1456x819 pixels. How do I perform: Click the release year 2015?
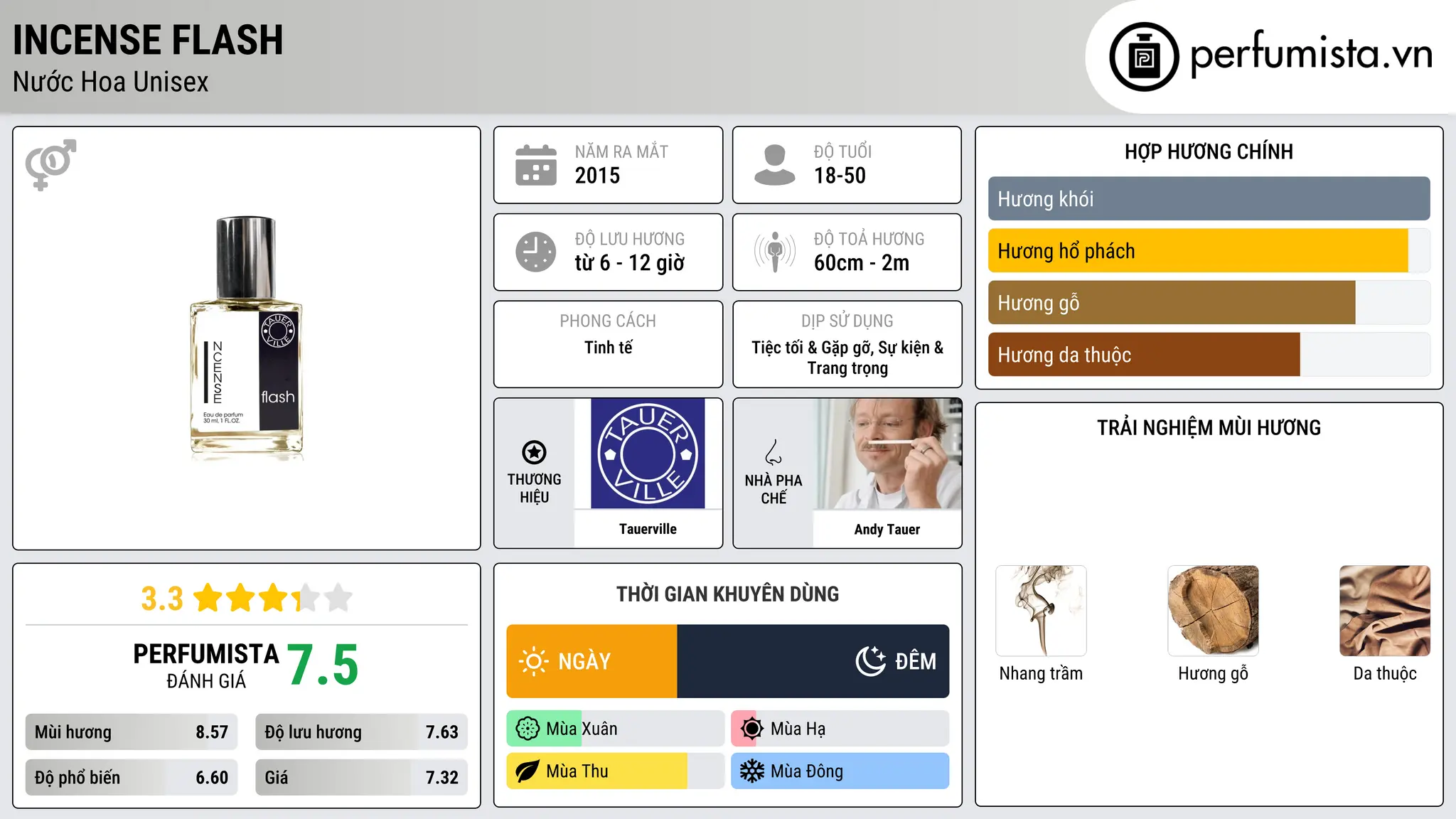pos(597,176)
